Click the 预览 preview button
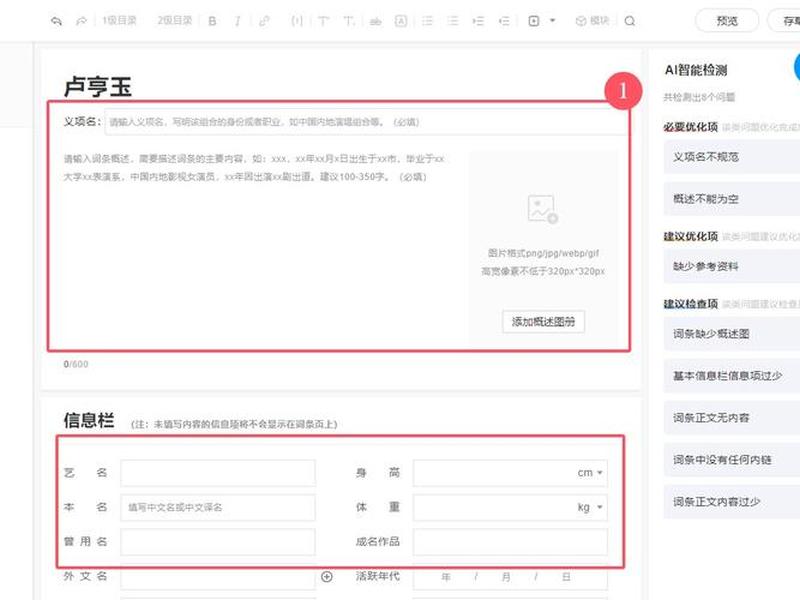 pos(727,21)
